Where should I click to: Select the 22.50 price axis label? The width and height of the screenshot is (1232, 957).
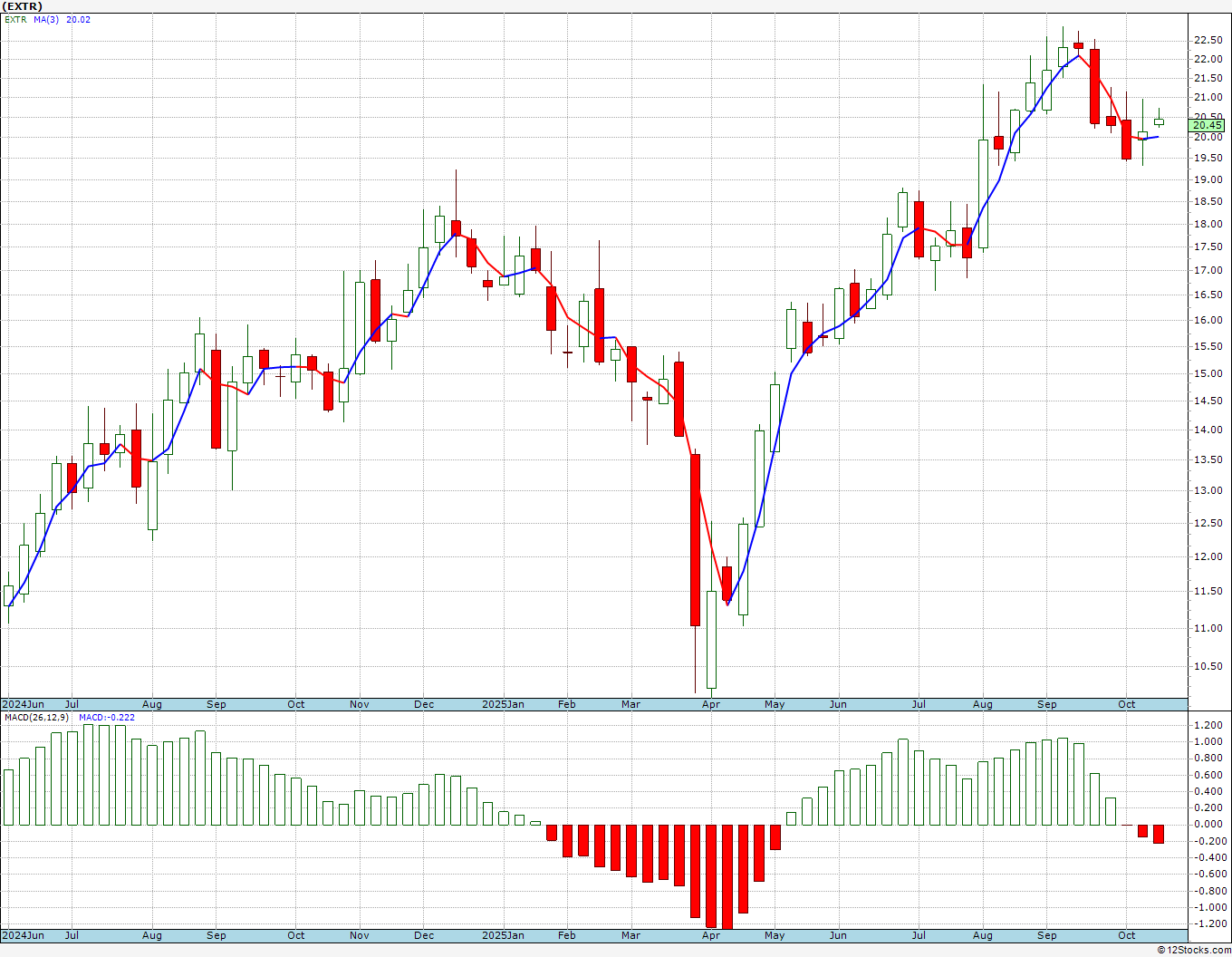click(1208, 40)
